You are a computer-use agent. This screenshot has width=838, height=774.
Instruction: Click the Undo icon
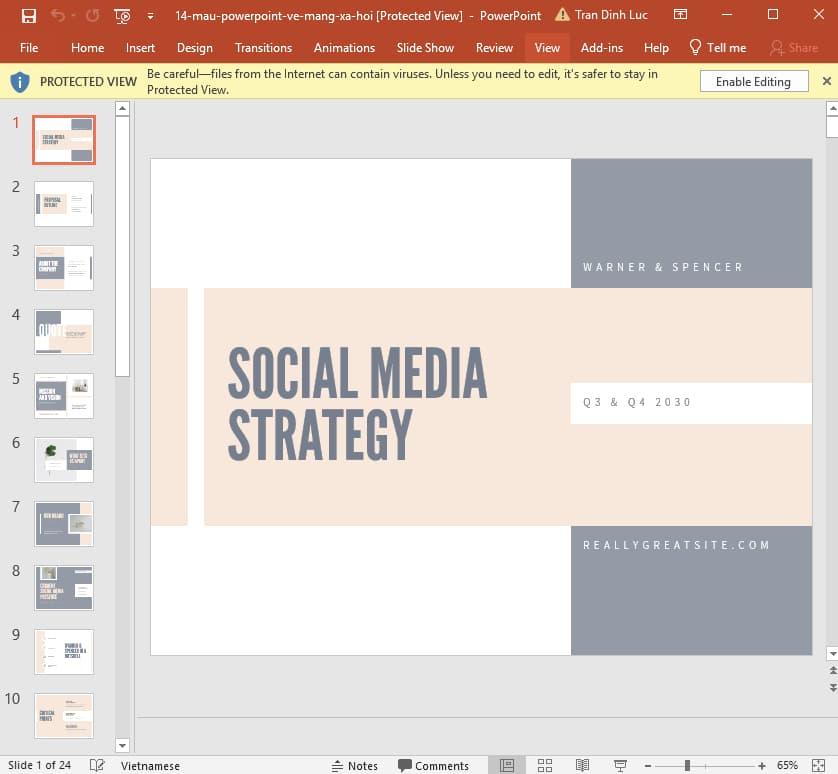[x=56, y=15]
